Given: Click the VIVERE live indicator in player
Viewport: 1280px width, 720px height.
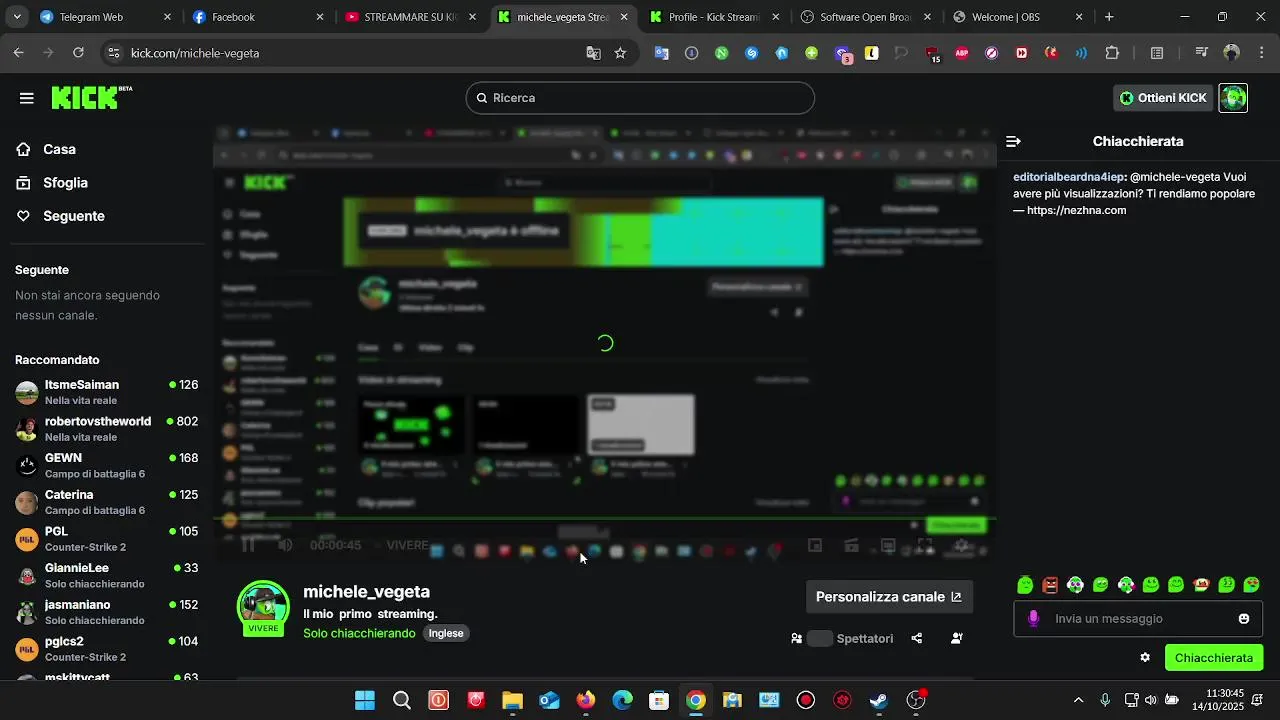Looking at the screenshot, I should pos(407,545).
